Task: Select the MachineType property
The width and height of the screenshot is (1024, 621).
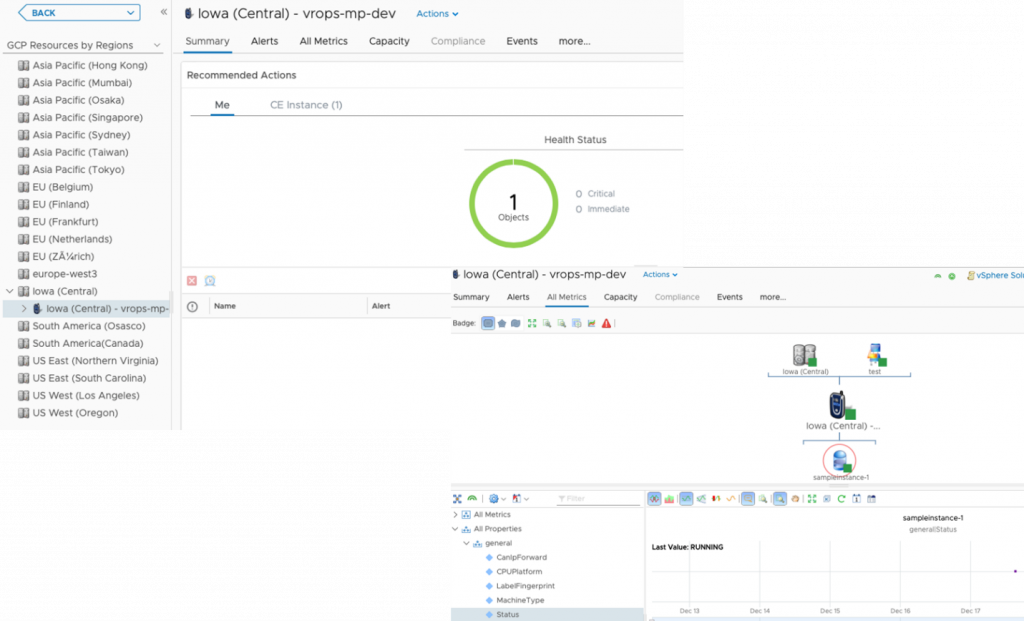Action: click(x=521, y=600)
